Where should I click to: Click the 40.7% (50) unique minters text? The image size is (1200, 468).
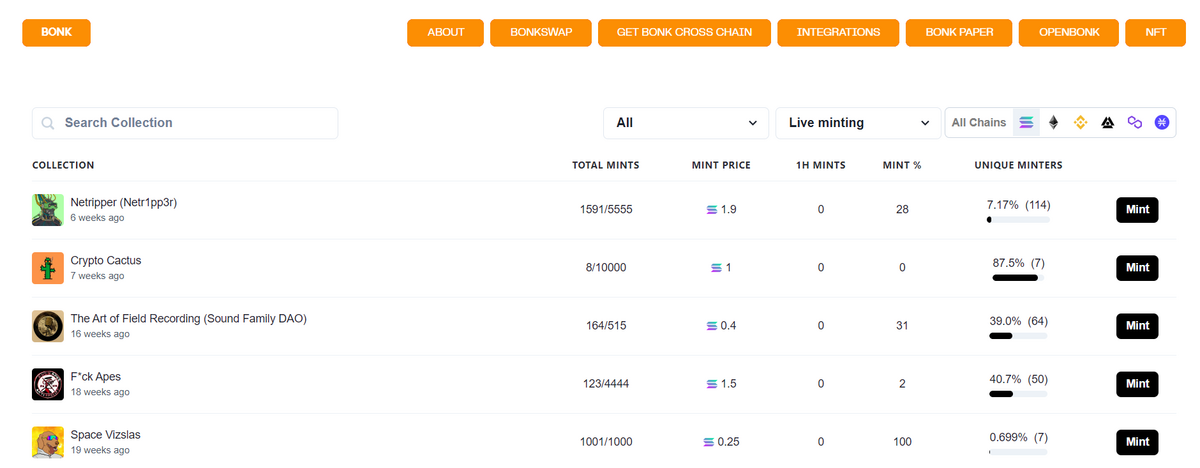coord(1019,378)
